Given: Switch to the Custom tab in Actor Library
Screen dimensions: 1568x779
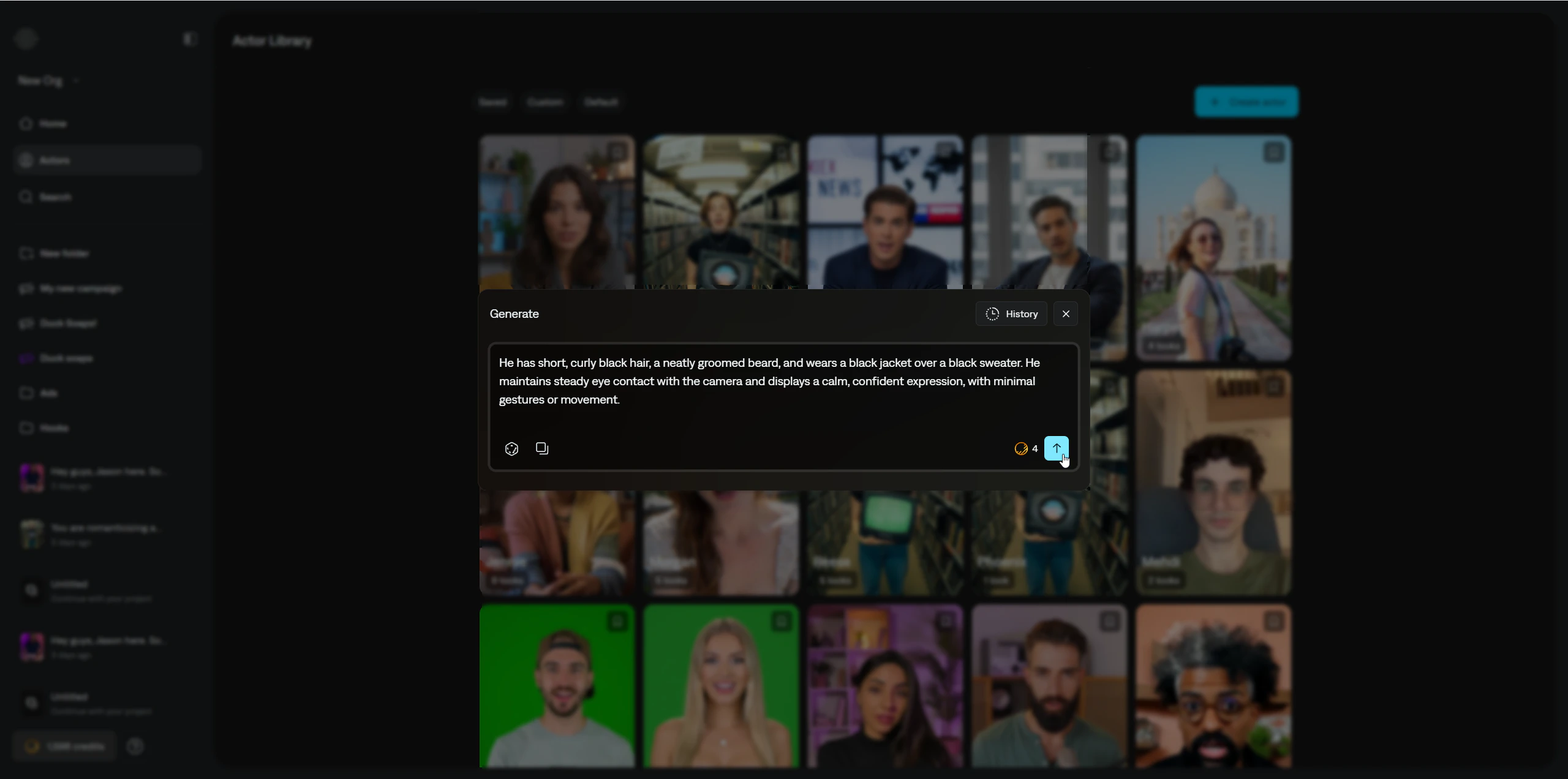Looking at the screenshot, I should [545, 102].
